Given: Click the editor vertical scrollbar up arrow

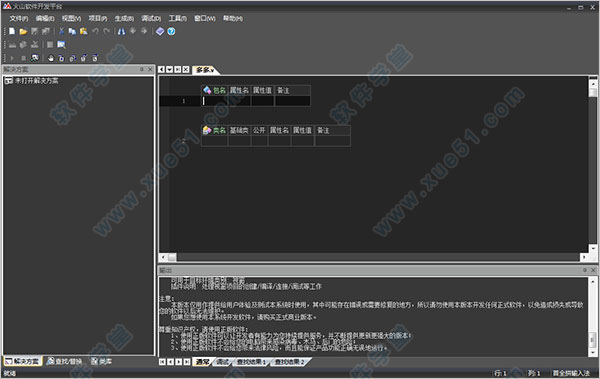Looking at the screenshot, I should 593,83.
